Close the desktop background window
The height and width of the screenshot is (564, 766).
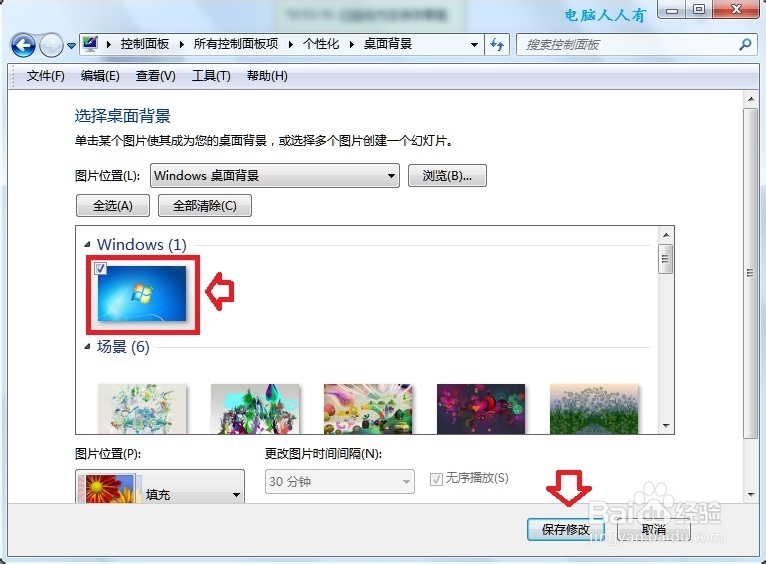tap(737, 10)
